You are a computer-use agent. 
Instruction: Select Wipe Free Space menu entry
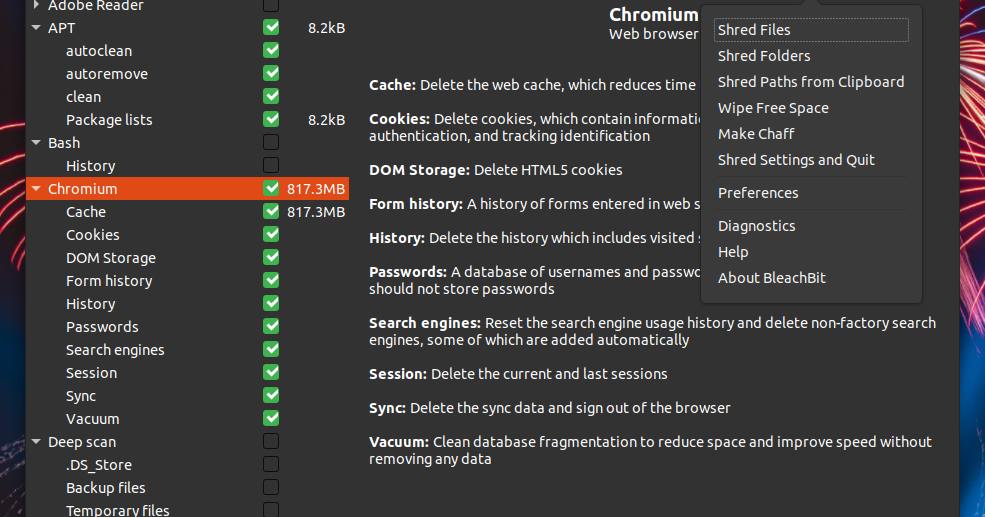click(x=811, y=108)
